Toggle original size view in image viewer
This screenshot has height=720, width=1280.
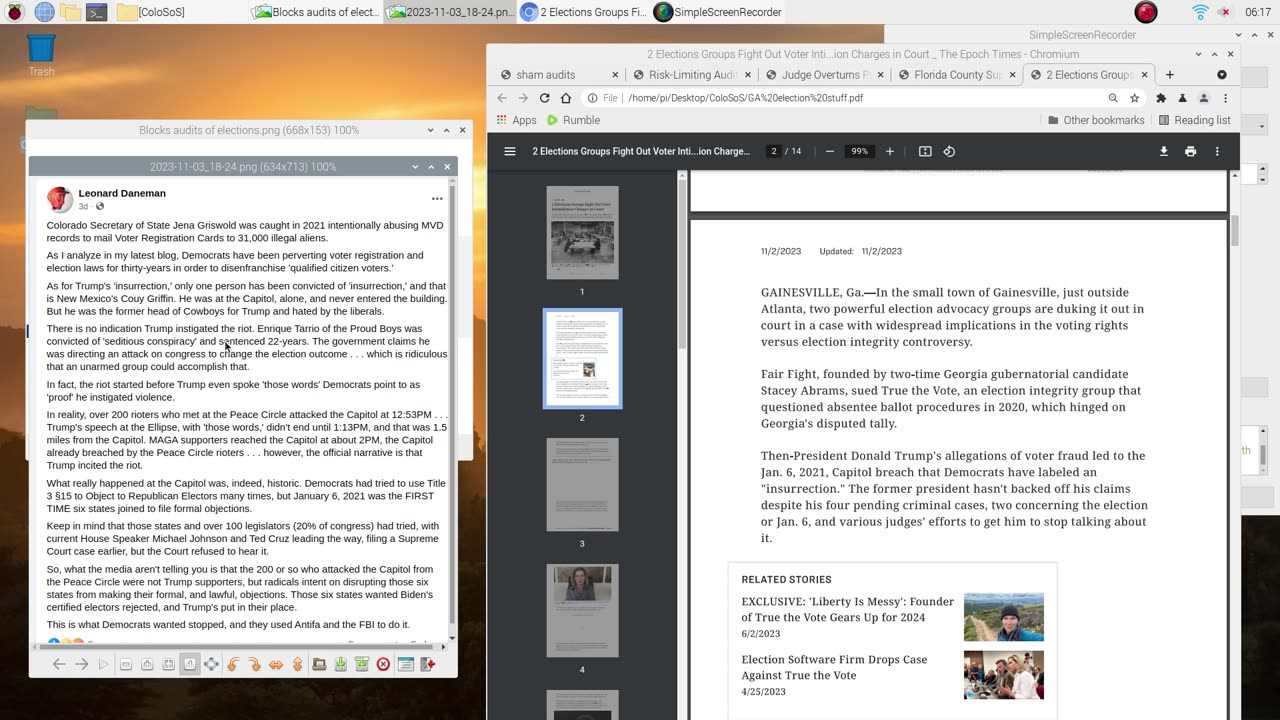tap(190, 664)
